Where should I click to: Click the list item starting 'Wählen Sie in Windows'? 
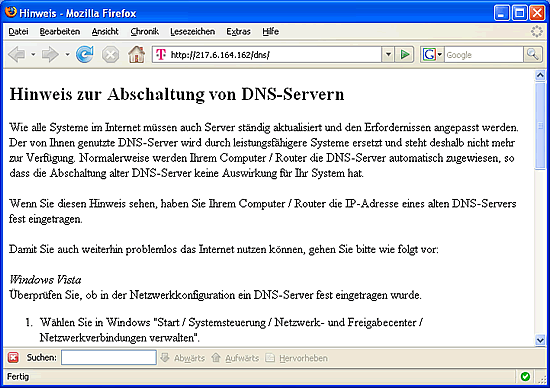click(231, 329)
